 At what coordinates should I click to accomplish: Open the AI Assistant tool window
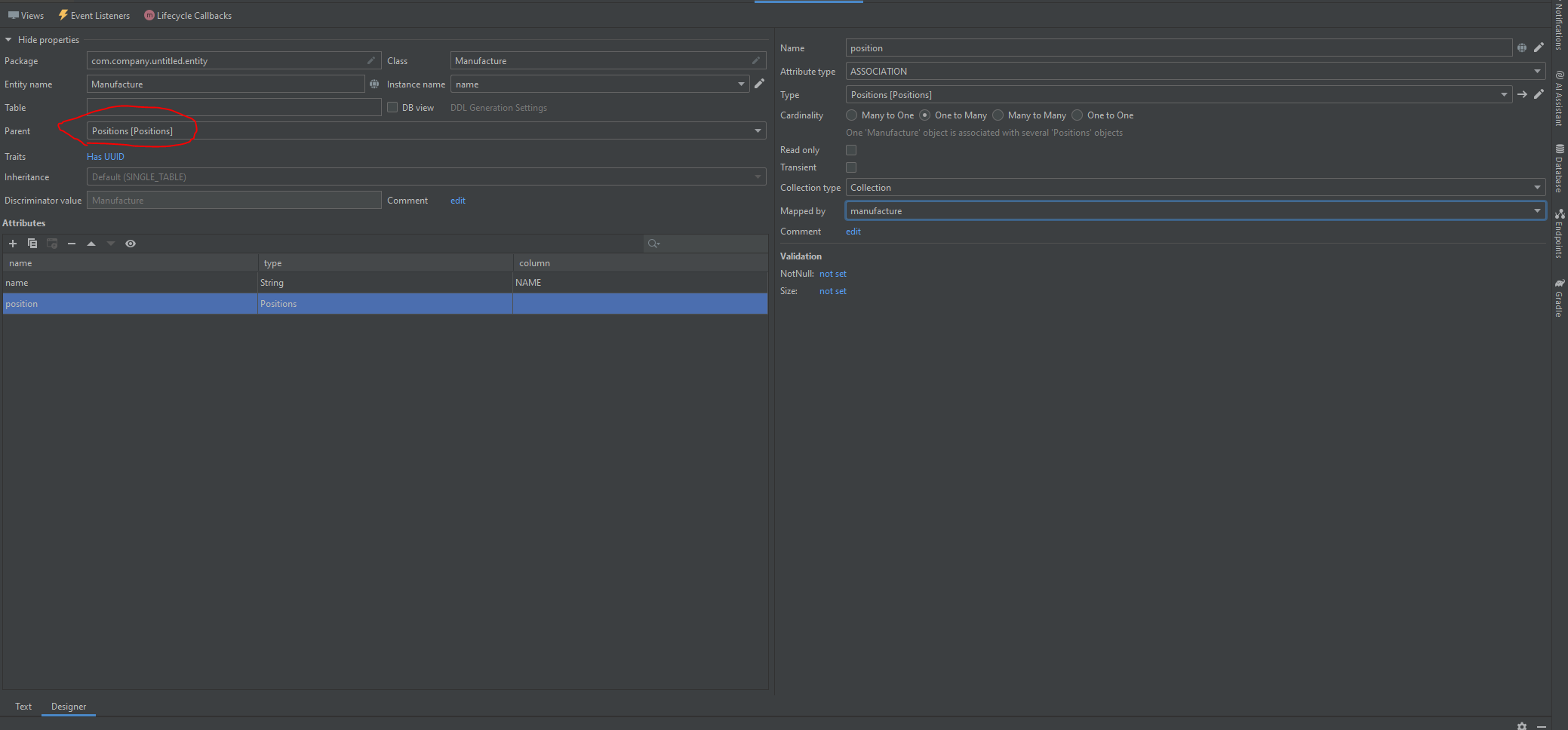[x=1560, y=98]
